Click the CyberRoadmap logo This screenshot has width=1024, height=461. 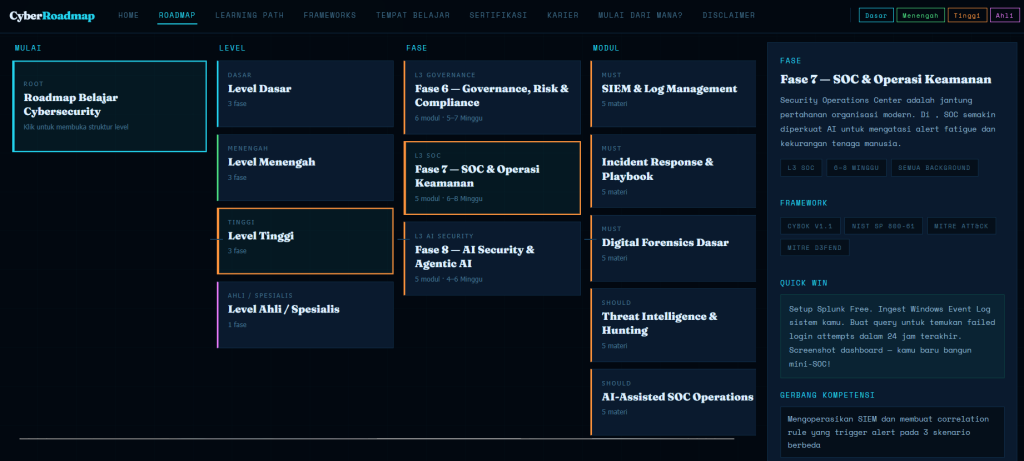(x=52, y=15)
